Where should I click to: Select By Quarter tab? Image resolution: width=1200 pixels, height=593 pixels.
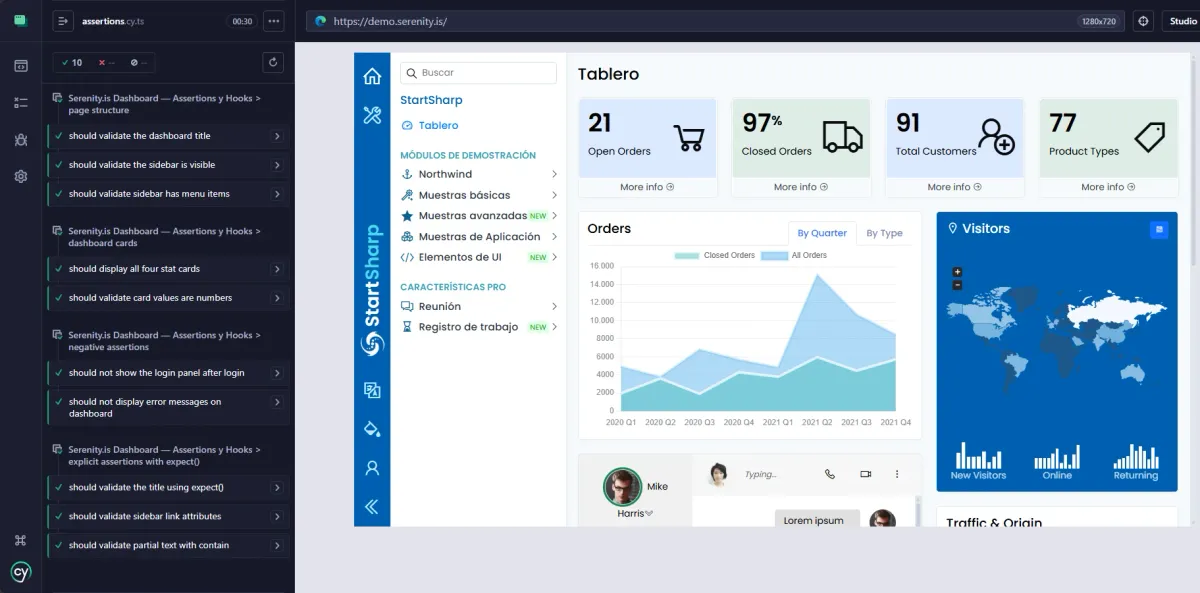(x=822, y=233)
